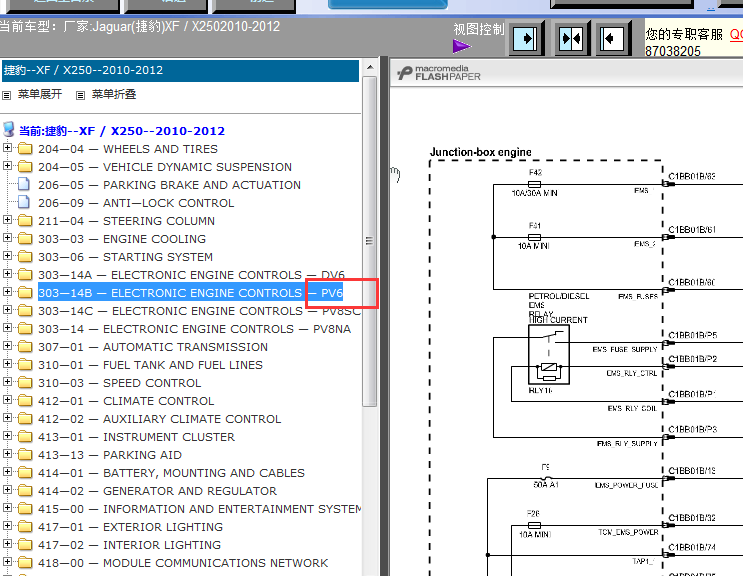
Task: Click the 菜单折叠 collapse-menu link
Action: pos(114,94)
